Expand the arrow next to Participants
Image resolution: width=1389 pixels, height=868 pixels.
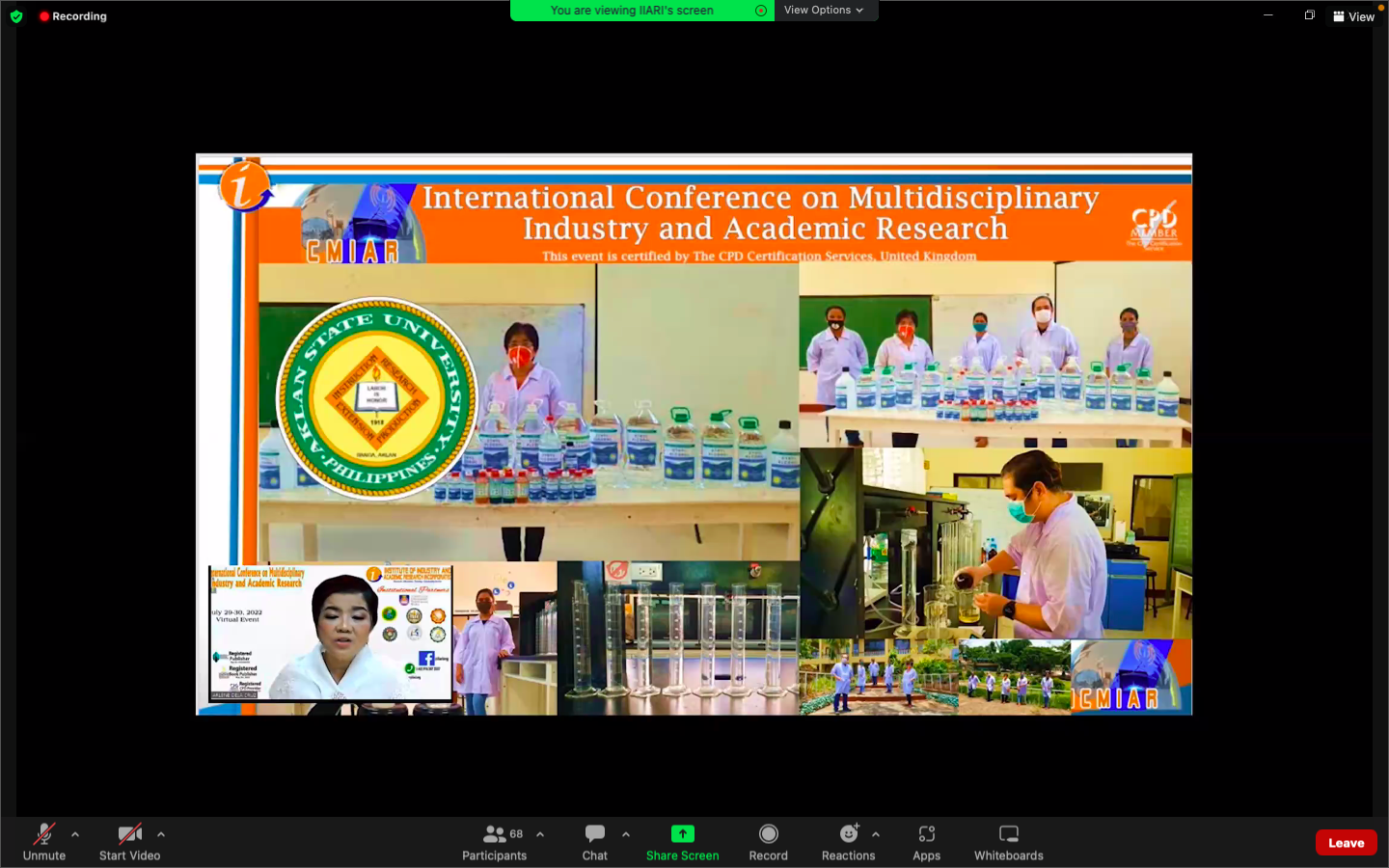(x=540, y=834)
